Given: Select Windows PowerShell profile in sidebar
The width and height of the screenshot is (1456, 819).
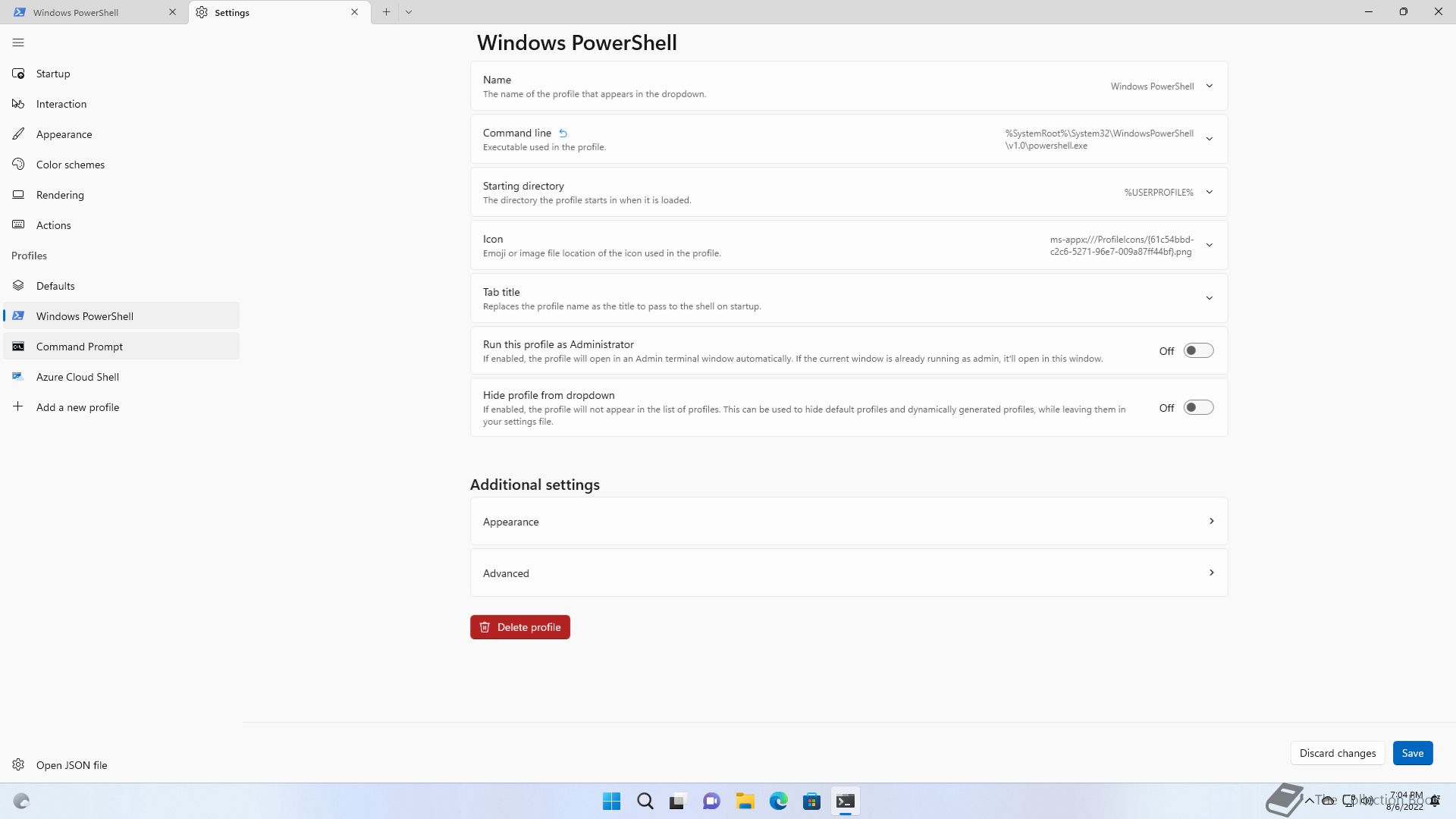Looking at the screenshot, I should pyautogui.click(x=121, y=316).
